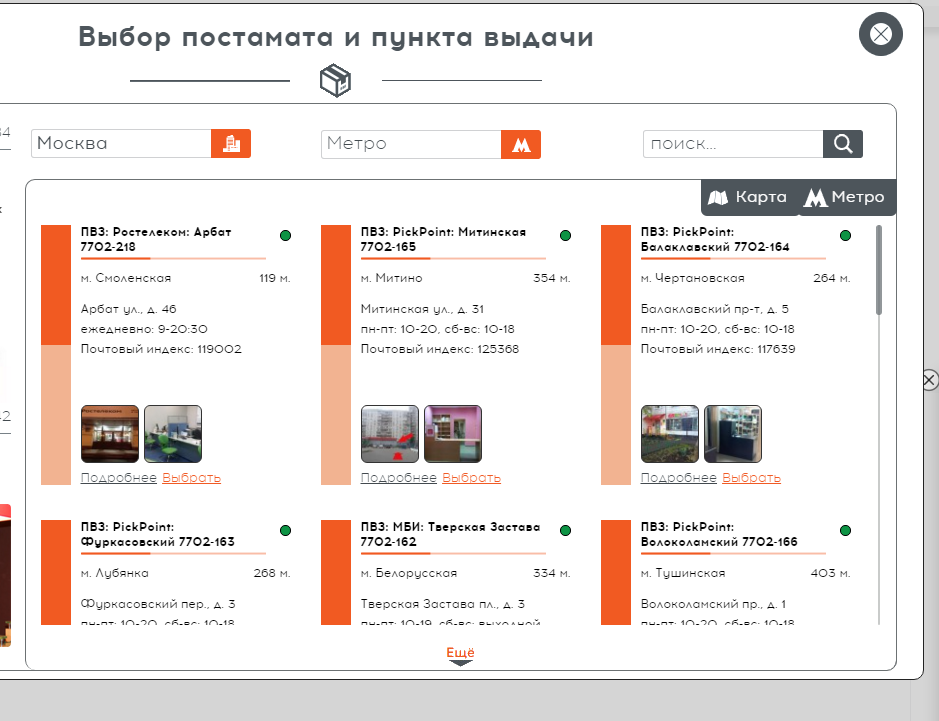Toggle the green availability dot on Ростелеком Арбат card
Screen dimensions: 939x721
(x=286, y=235)
